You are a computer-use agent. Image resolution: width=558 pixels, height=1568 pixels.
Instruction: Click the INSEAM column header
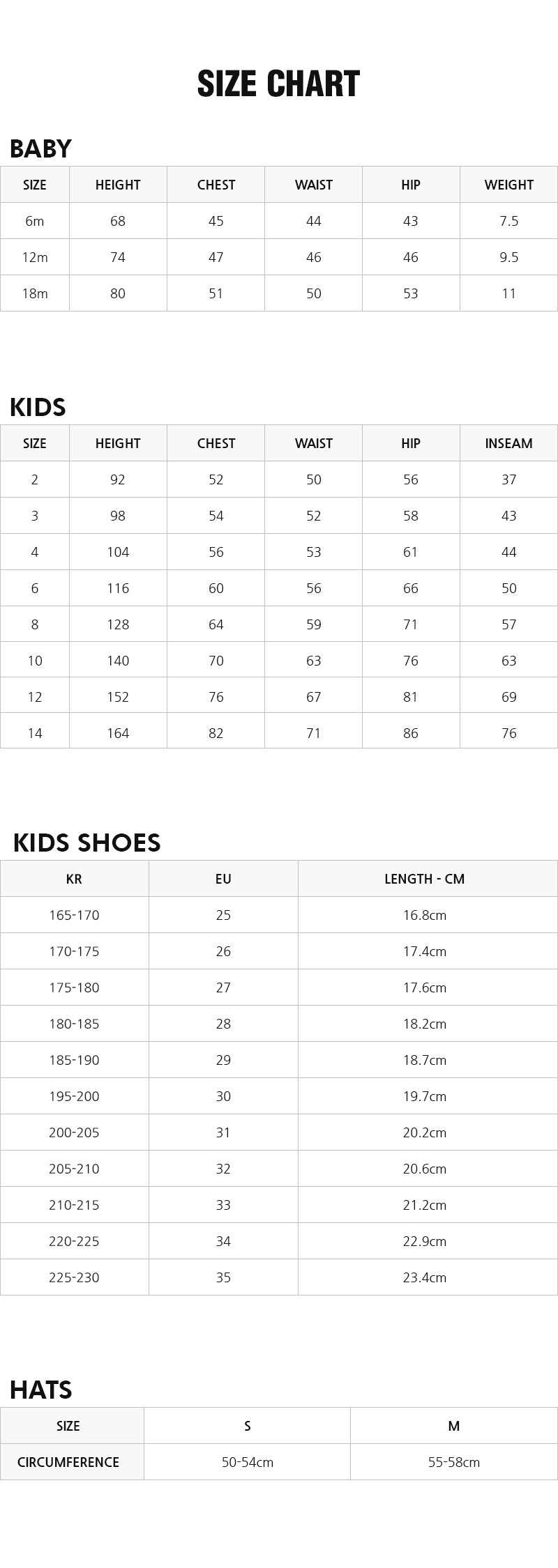point(508,443)
